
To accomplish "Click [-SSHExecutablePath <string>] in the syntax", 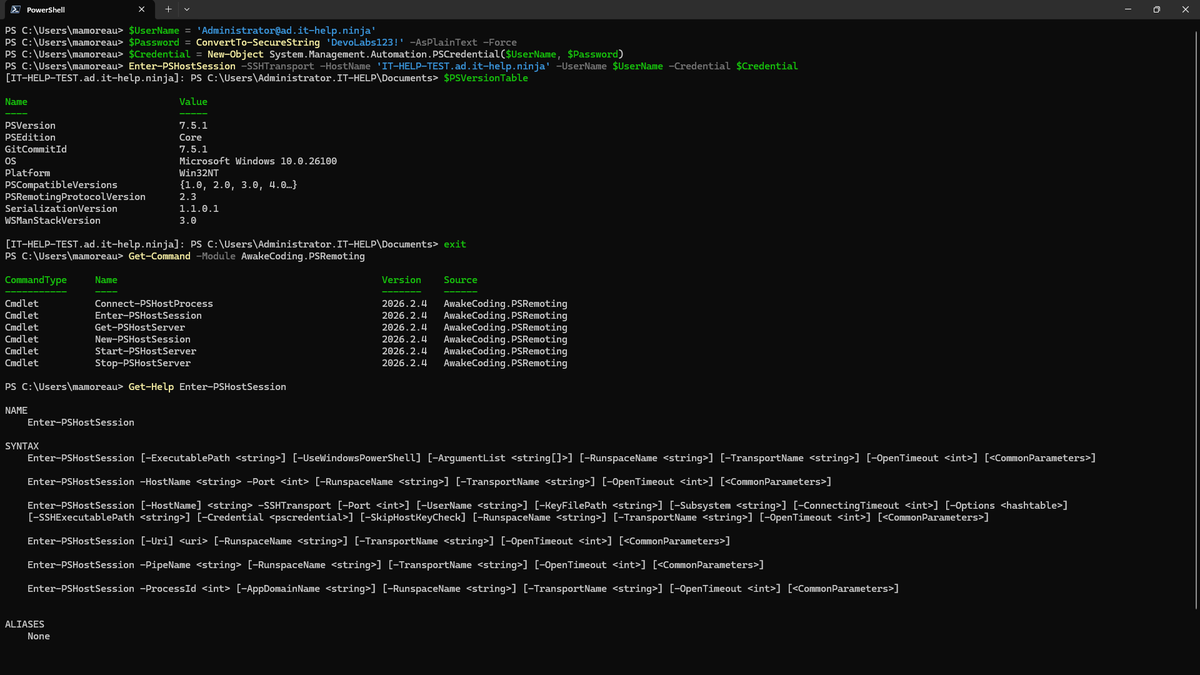I will pos(109,518).
